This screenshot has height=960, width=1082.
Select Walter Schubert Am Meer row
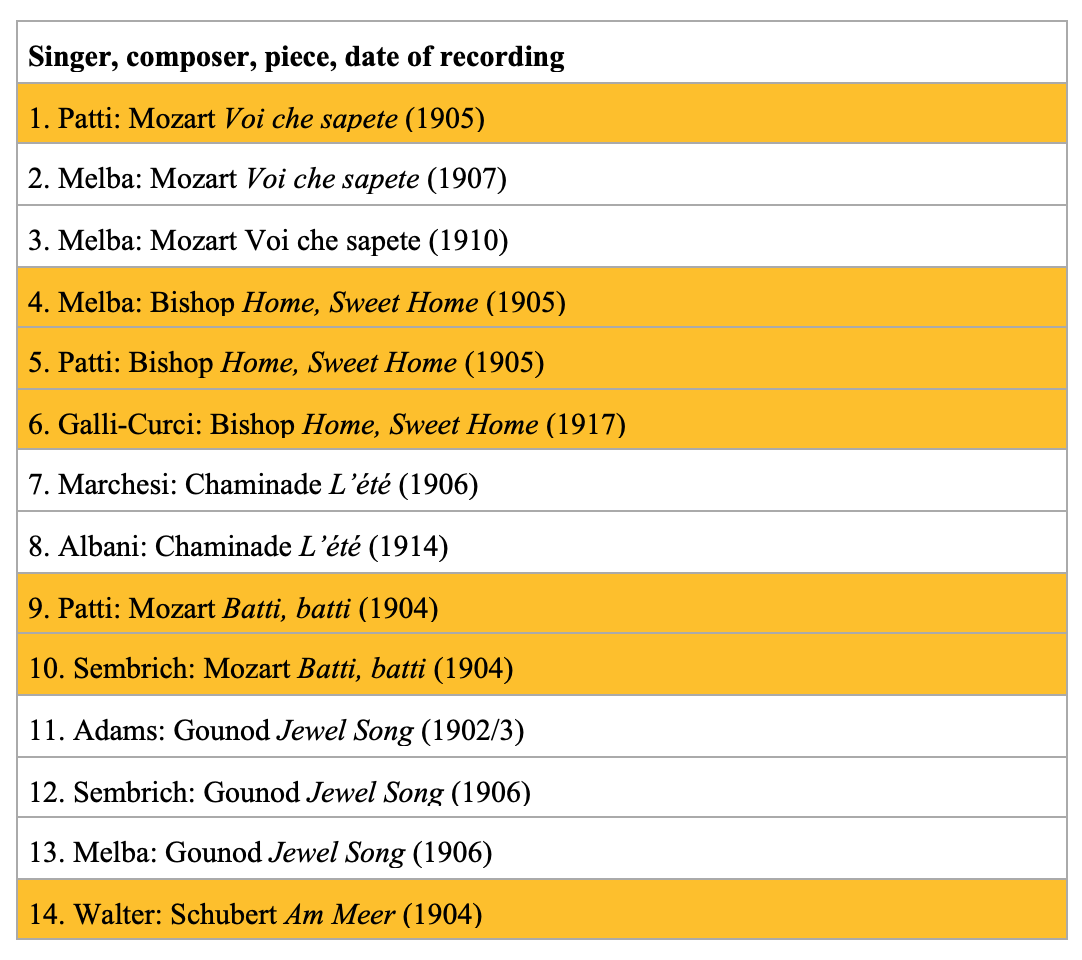pos(255,914)
